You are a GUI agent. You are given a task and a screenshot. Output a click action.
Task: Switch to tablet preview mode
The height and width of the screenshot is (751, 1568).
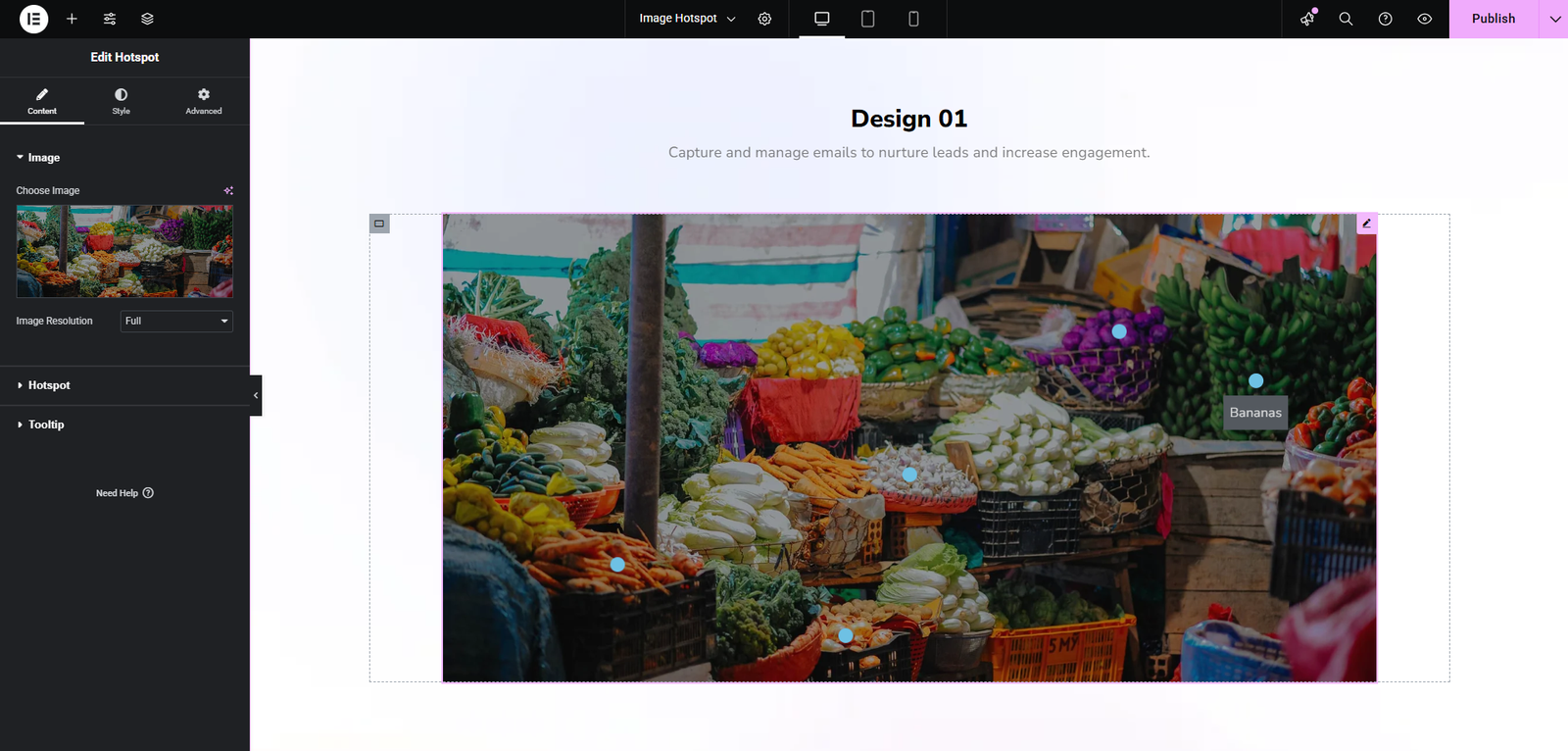tap(867, 19)
